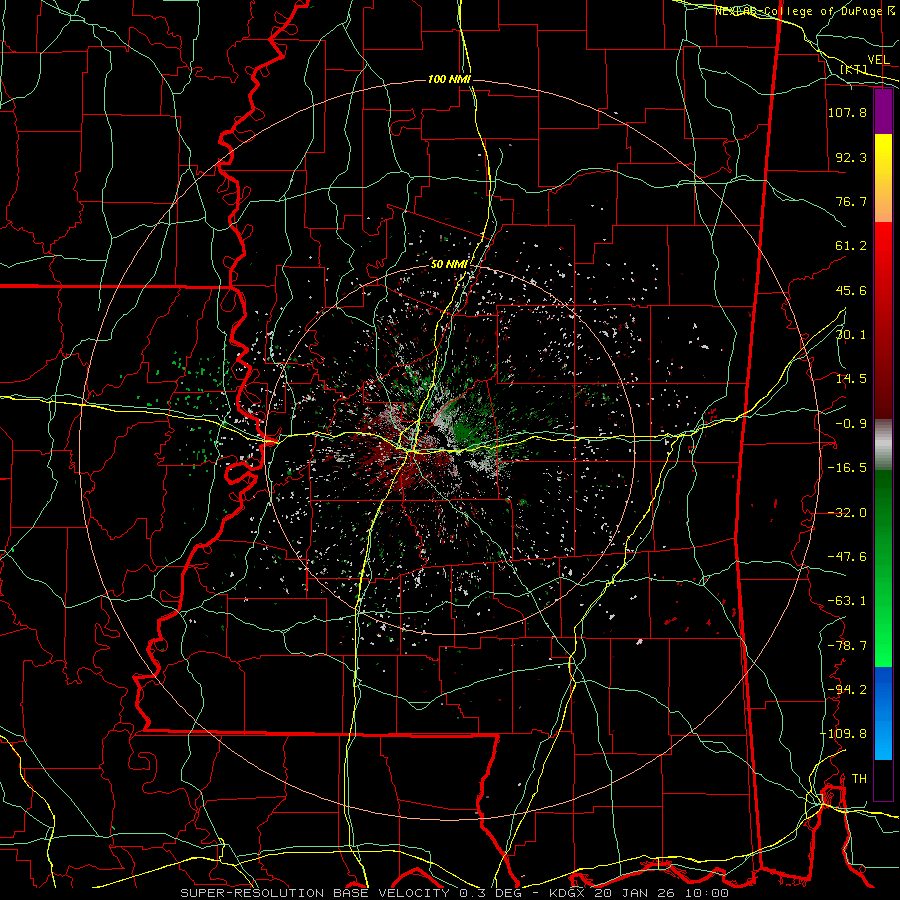The image size is (900, 900).
Task: Select the 92.3 scale value
Action: pyautogui.click(x=851, y=157)
